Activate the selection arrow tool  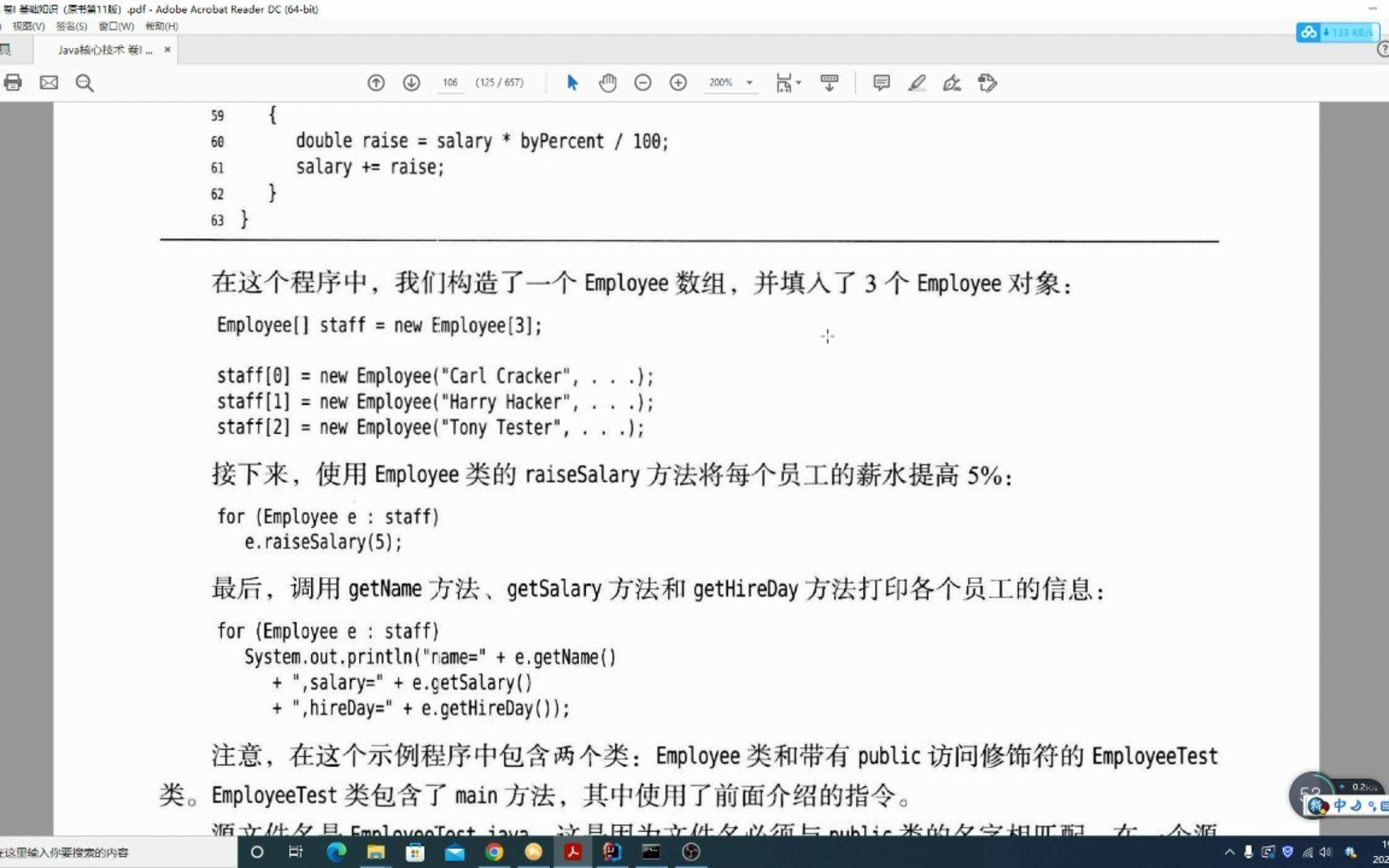pyautogui.click(x=572, y=83)
